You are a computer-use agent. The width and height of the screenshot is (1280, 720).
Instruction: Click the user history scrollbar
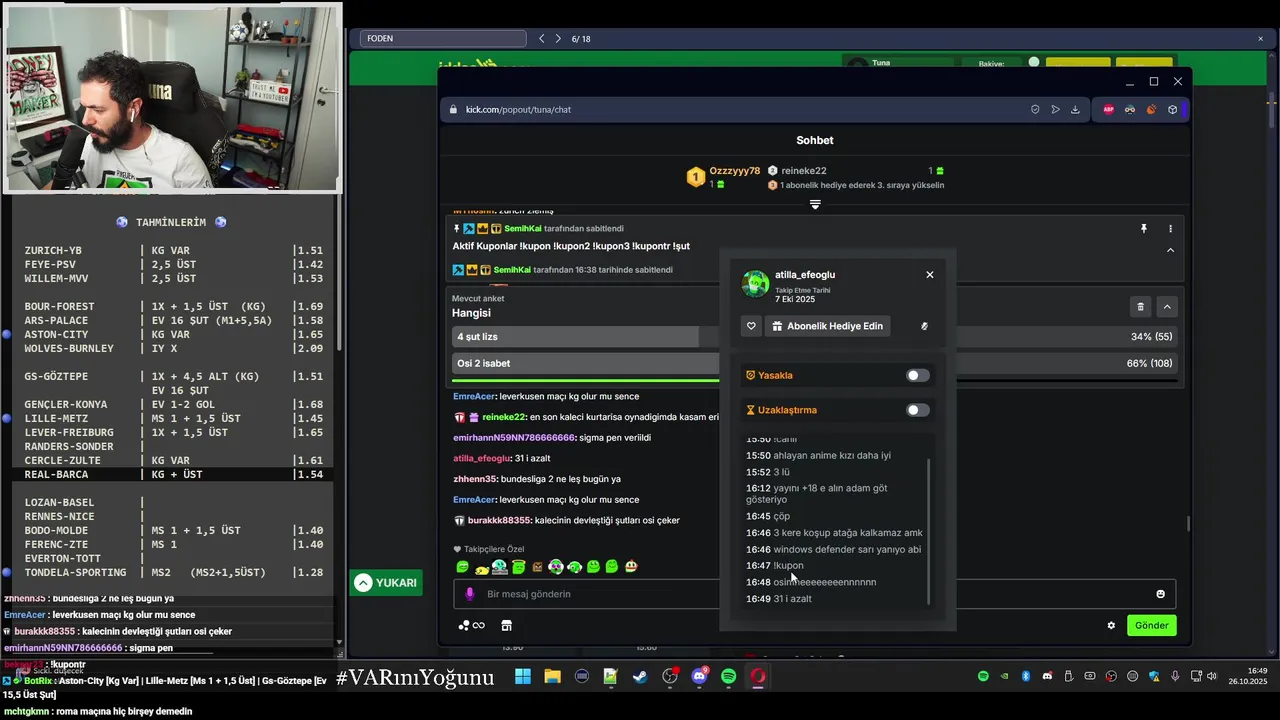tap(928, 530)
